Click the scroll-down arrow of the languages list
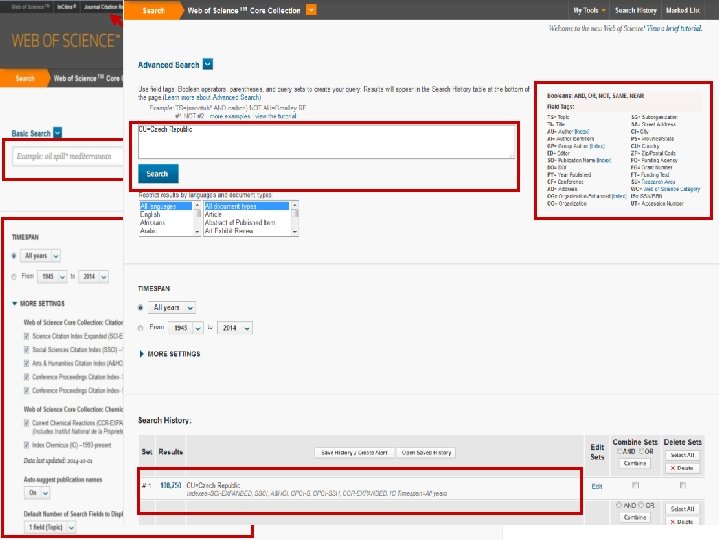Image resolution: width=720 pixels, height=540 pixels. (197, 232)
